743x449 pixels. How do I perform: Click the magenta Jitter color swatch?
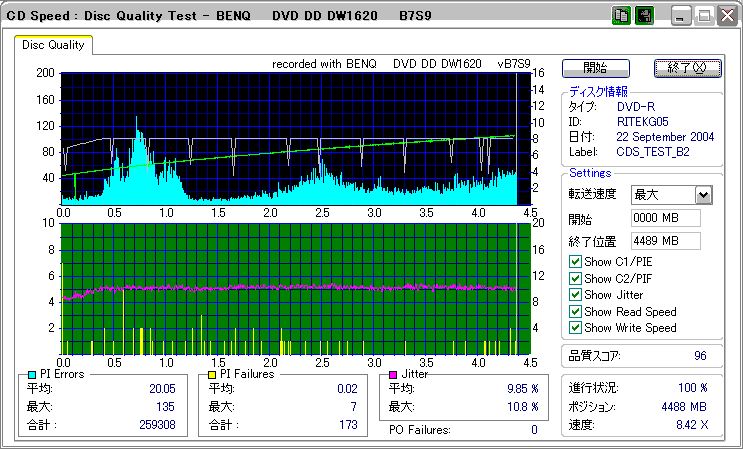pyautogui.click(x=393, y=375)
